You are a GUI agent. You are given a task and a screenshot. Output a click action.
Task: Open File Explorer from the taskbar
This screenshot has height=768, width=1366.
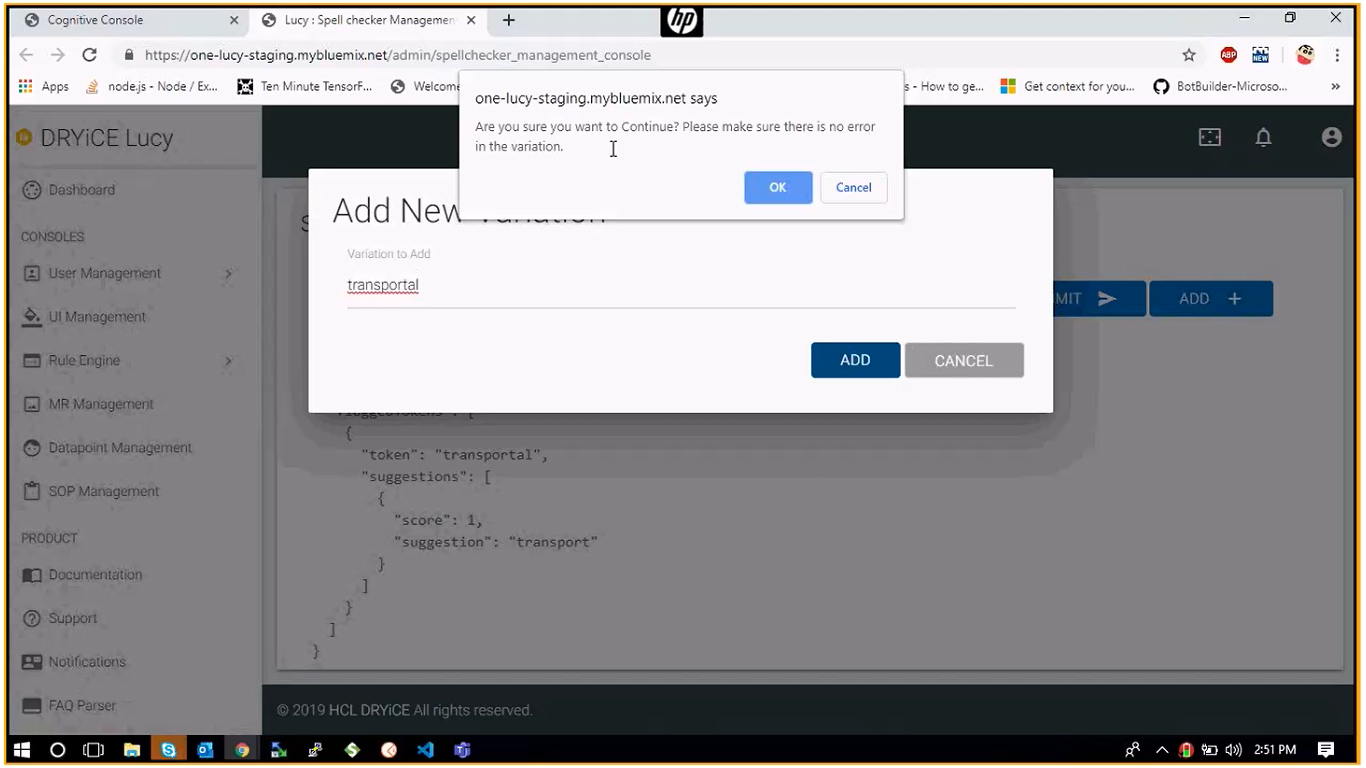(132, 749)
